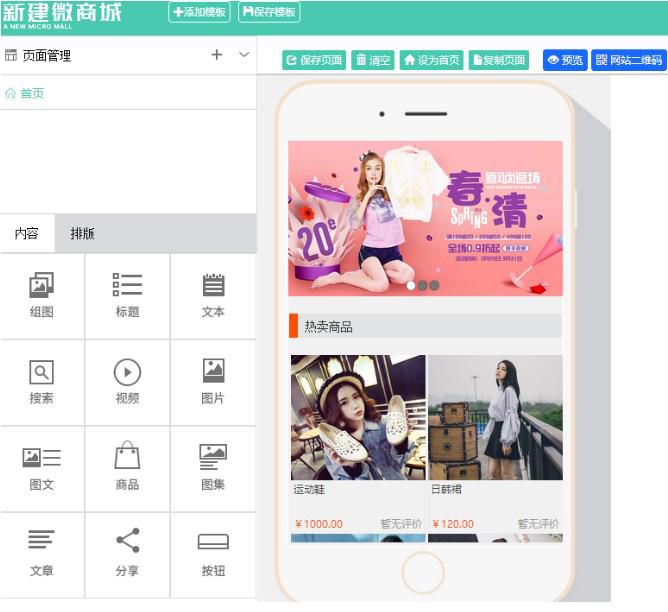Image resolution: width=668 pixels, height=612 pixels.
Task: Open the 网站二维码 QR code button
Action: (x=629, y=60)
